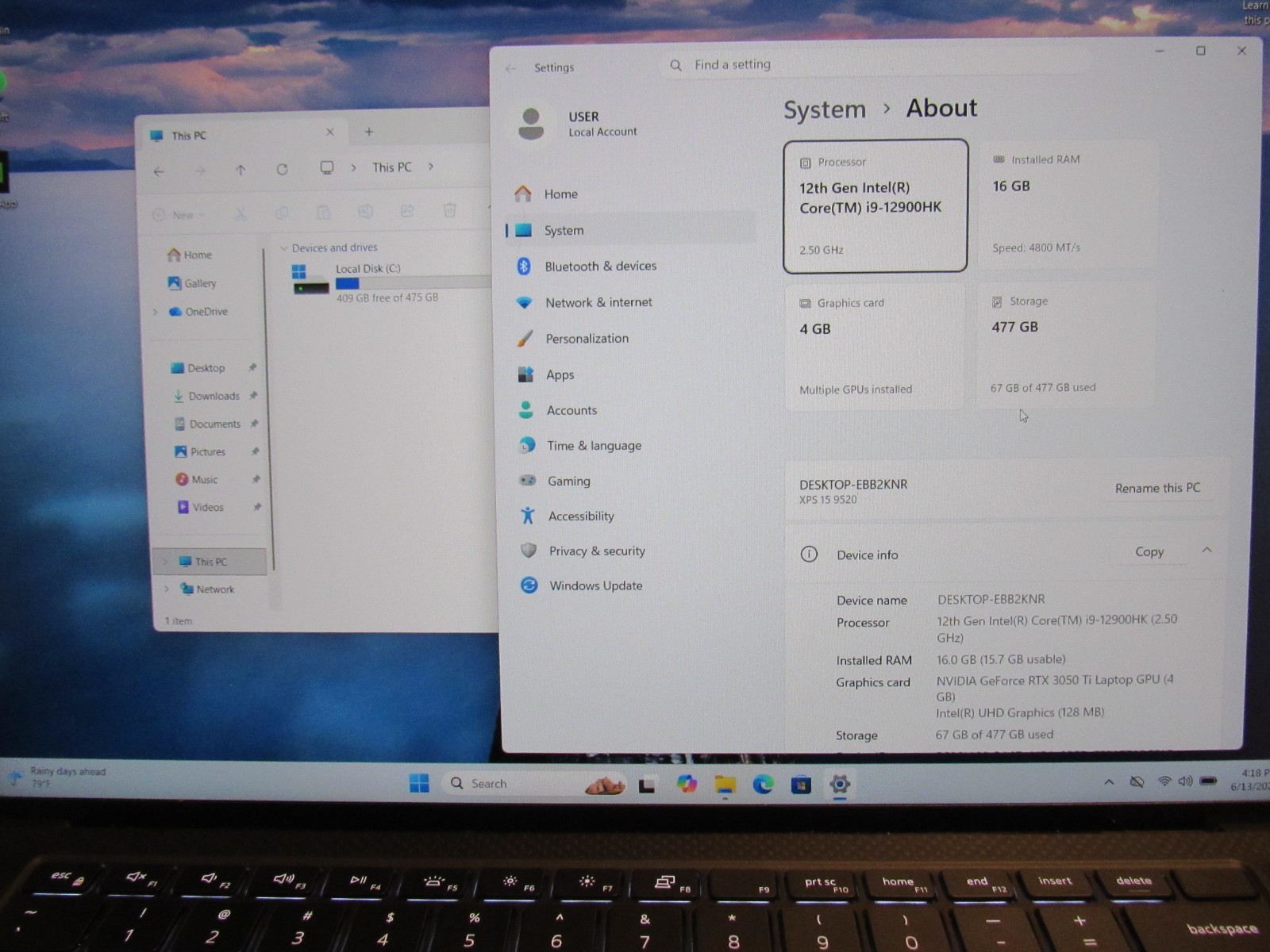1270x952 pixels.
Task: Open the pinned Documents folder
Action: point(207,424)
